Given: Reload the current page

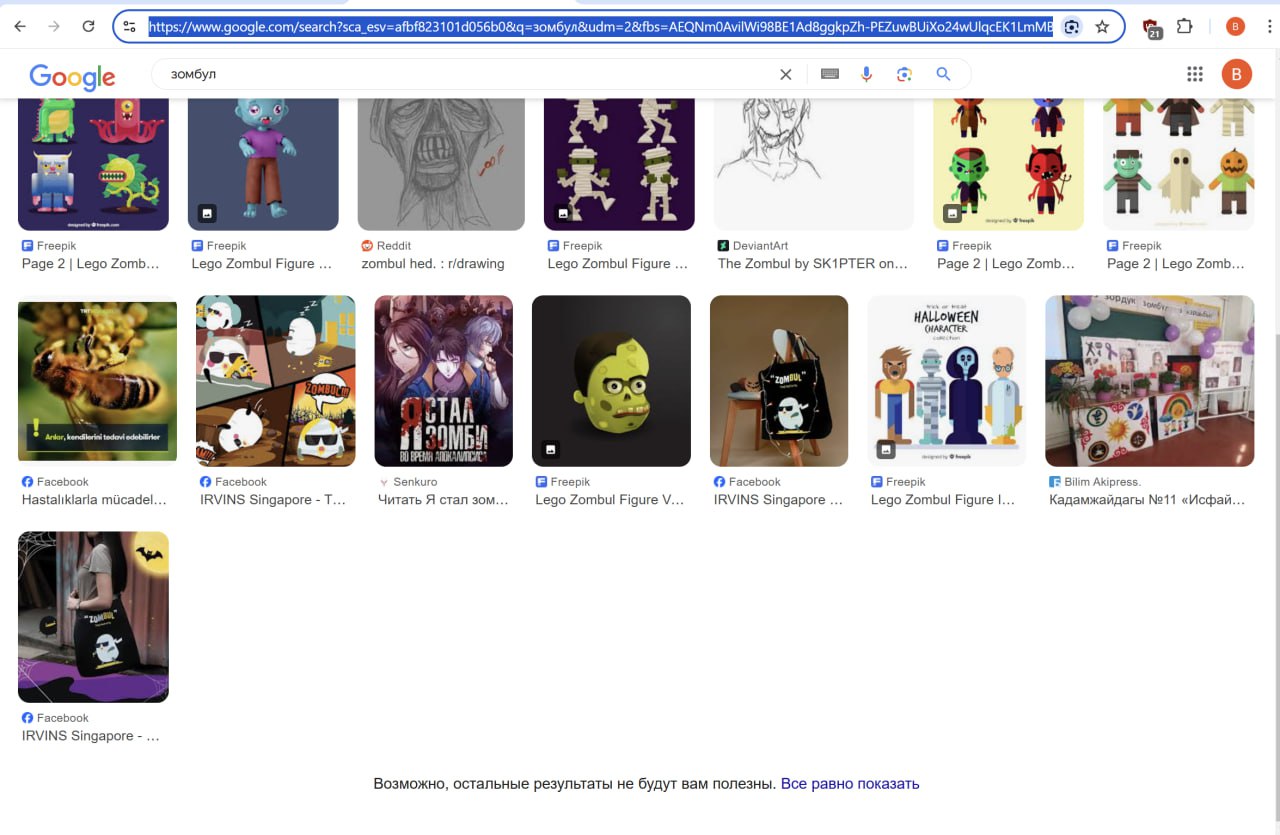Looking at the screenshot, I should [88, 27].
